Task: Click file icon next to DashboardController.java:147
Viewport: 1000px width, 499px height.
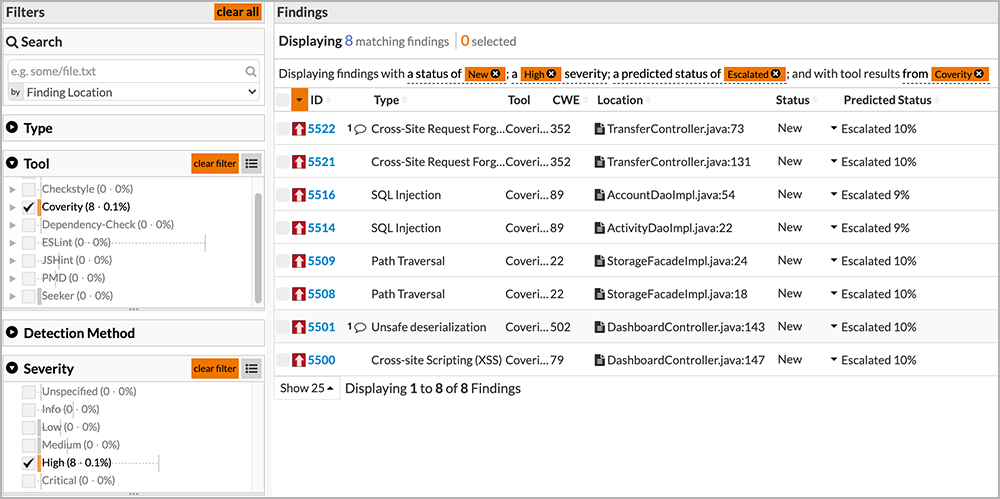Action: [x=599, y=360]
